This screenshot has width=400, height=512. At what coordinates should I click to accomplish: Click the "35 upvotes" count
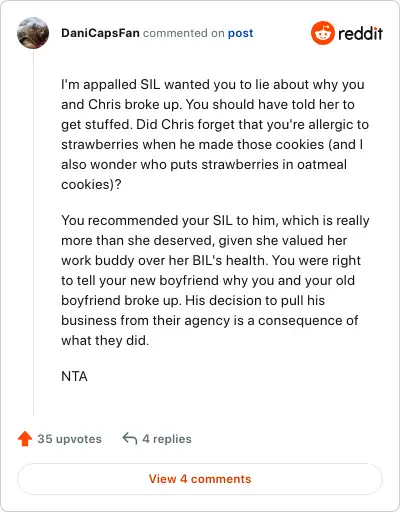point(69,439)
